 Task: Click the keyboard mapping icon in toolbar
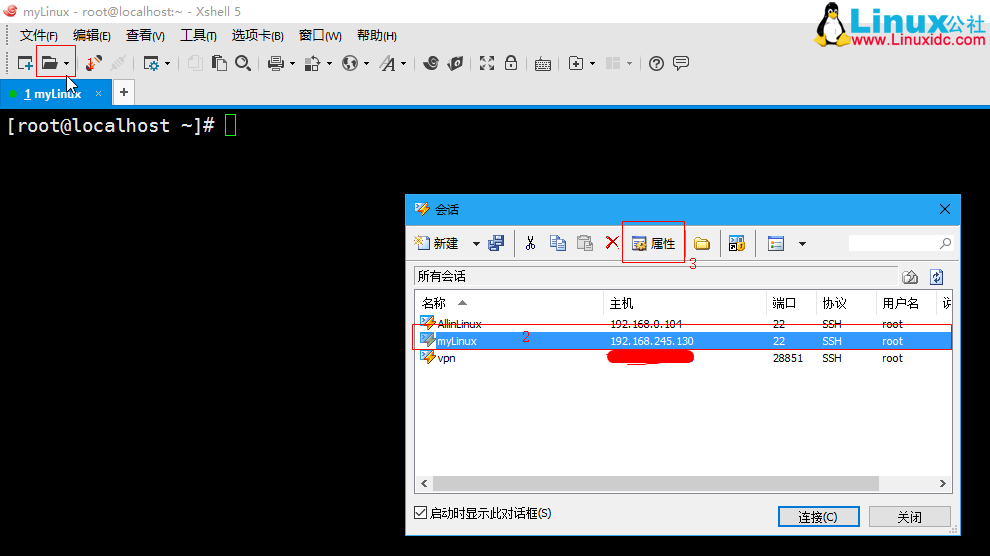542,64
